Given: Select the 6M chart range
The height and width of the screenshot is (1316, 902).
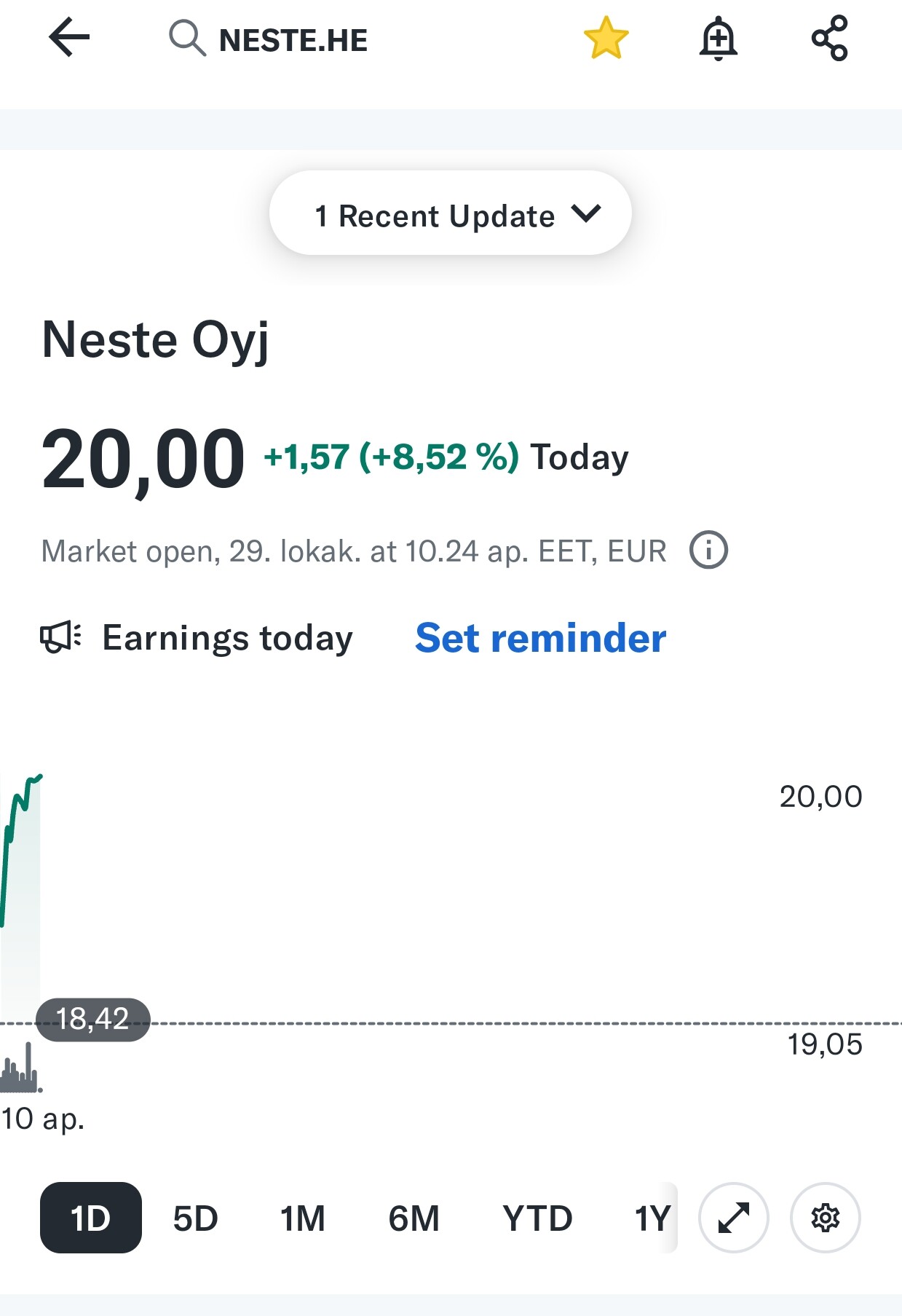Looking at the screenshot, I should click(414, 1218).
